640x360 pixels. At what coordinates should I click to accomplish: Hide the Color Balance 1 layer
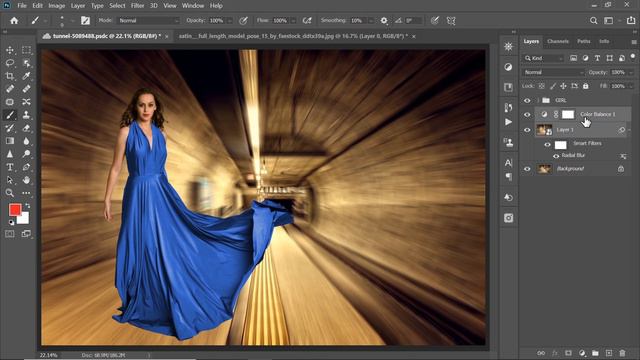(x=527, y=115)
